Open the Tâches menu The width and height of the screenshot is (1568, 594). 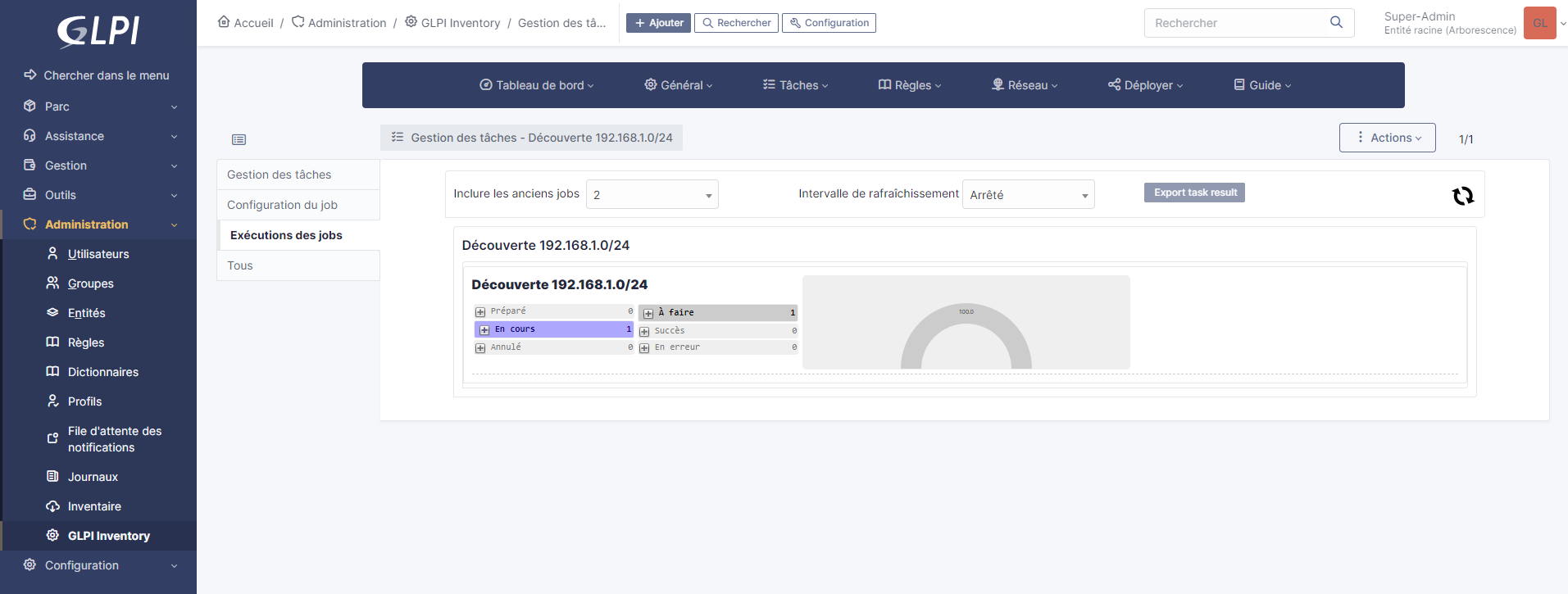point(796,85)
